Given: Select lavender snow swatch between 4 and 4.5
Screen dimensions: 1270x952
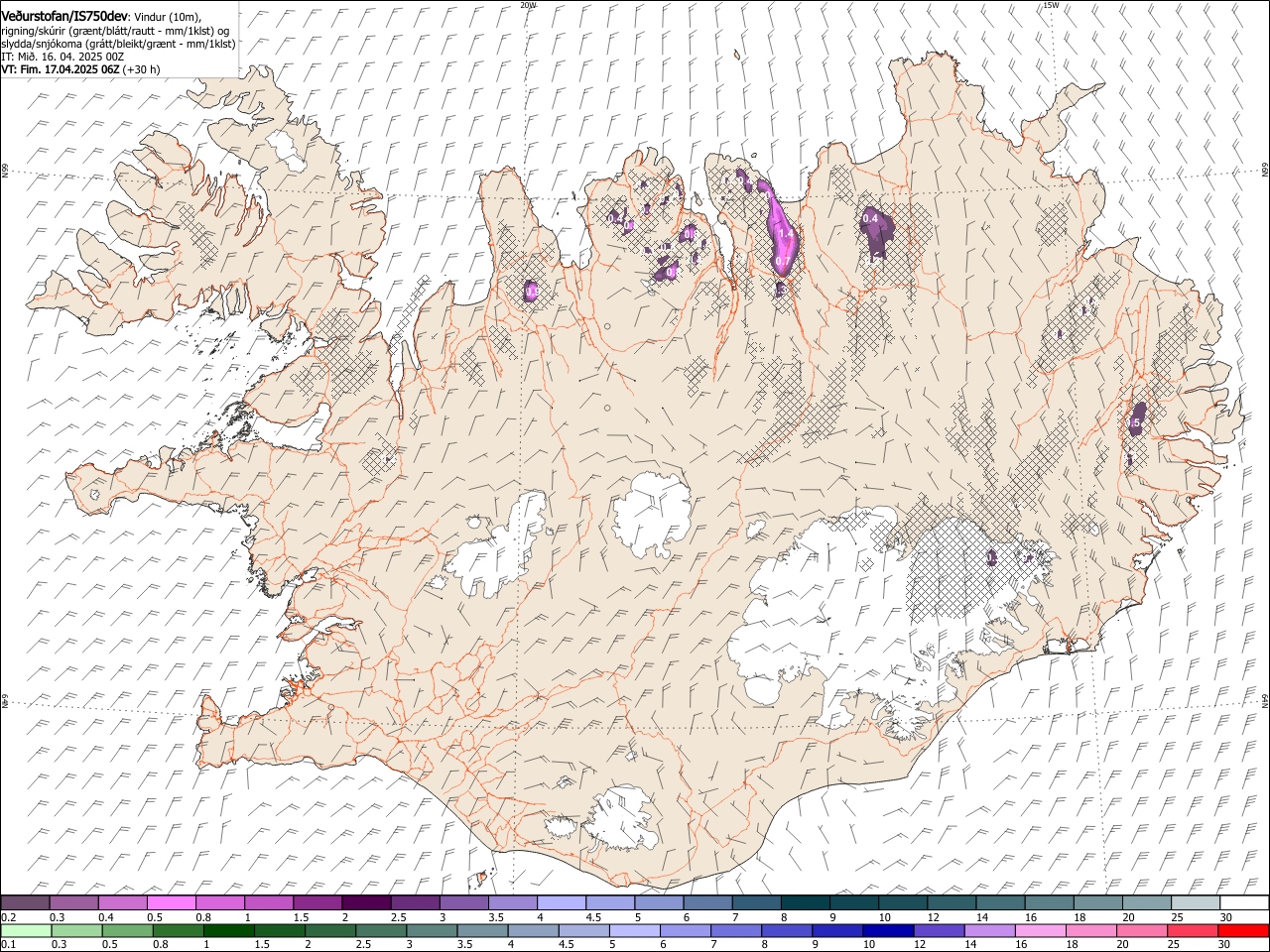Looking at the screenshot, I should 560,902.
